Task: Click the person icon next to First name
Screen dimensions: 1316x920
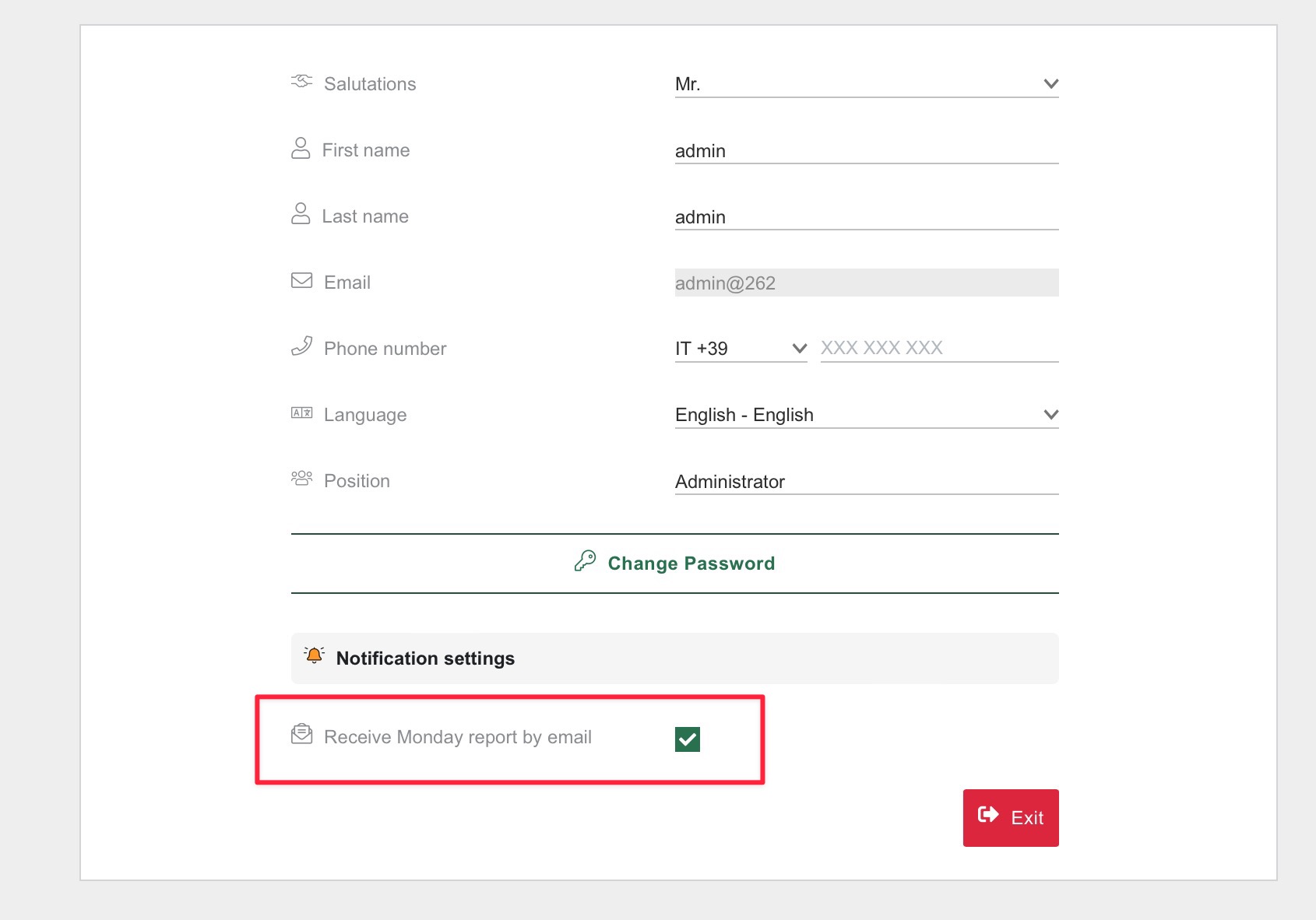Action: point(301,148)
